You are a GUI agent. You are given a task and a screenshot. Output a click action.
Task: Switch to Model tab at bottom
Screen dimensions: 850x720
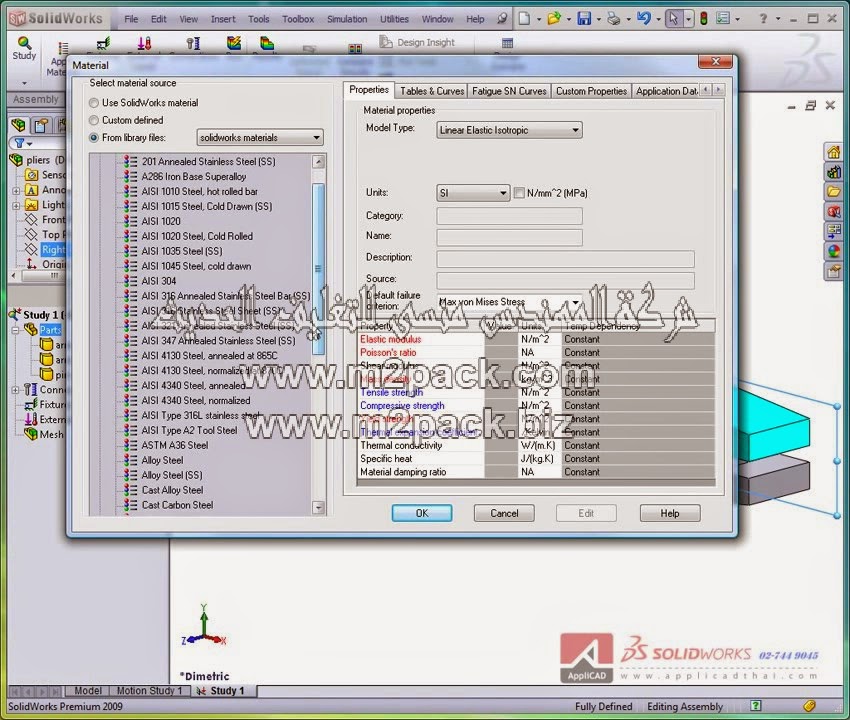[87, 691]
